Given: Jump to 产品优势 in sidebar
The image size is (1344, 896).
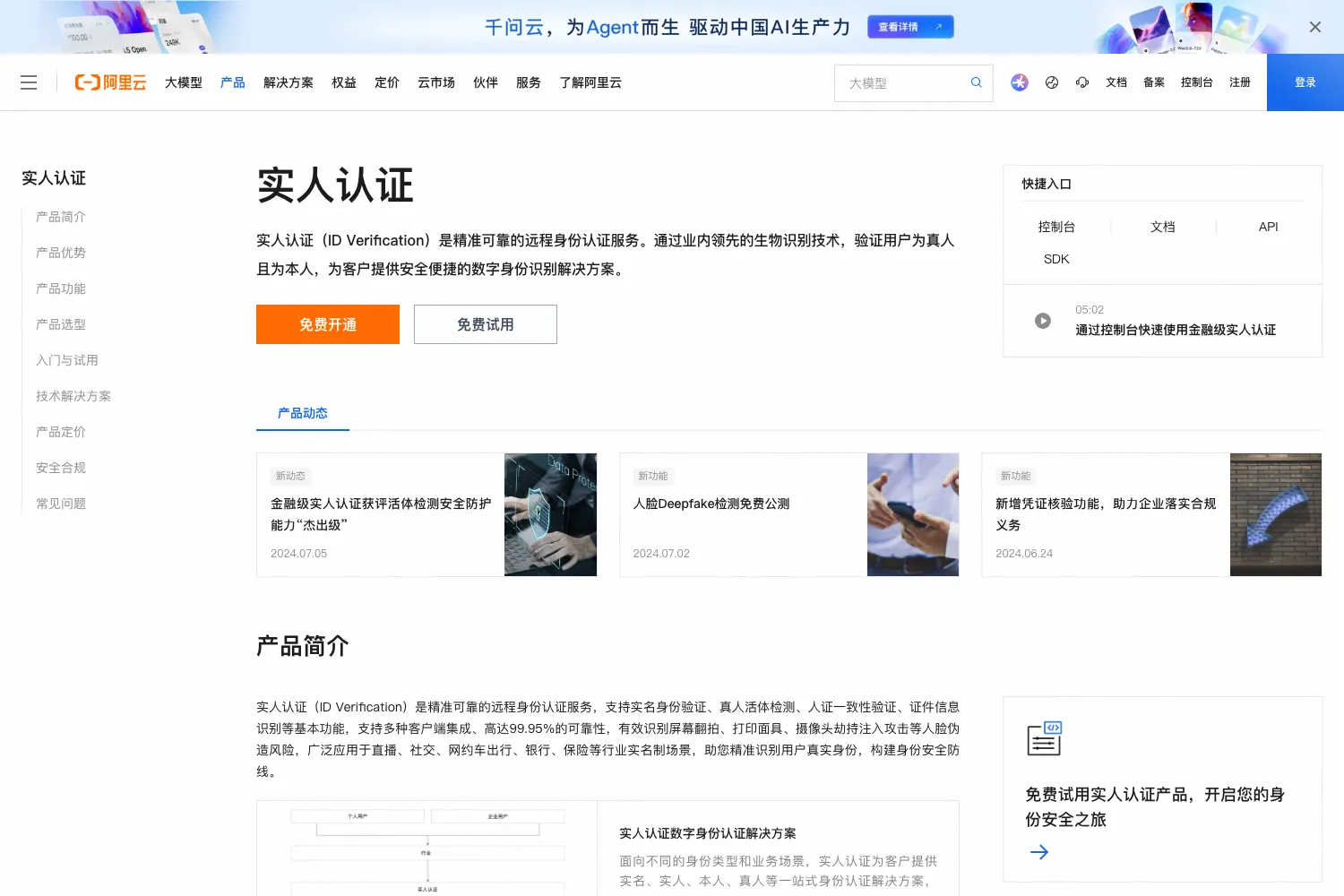Looking at the screenshot, I should coord(61,253).
